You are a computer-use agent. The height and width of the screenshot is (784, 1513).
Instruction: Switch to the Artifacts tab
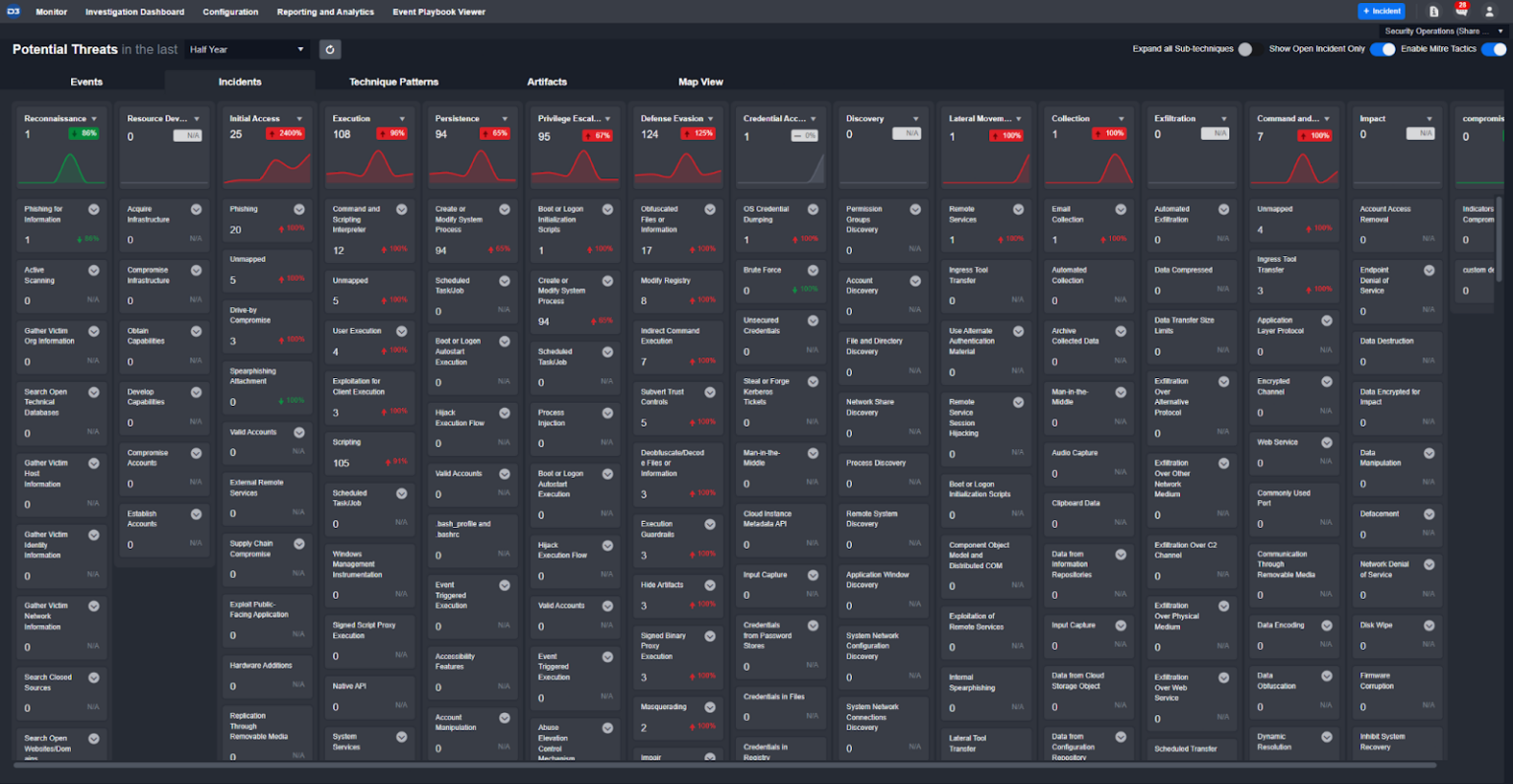tap(547, 82)
